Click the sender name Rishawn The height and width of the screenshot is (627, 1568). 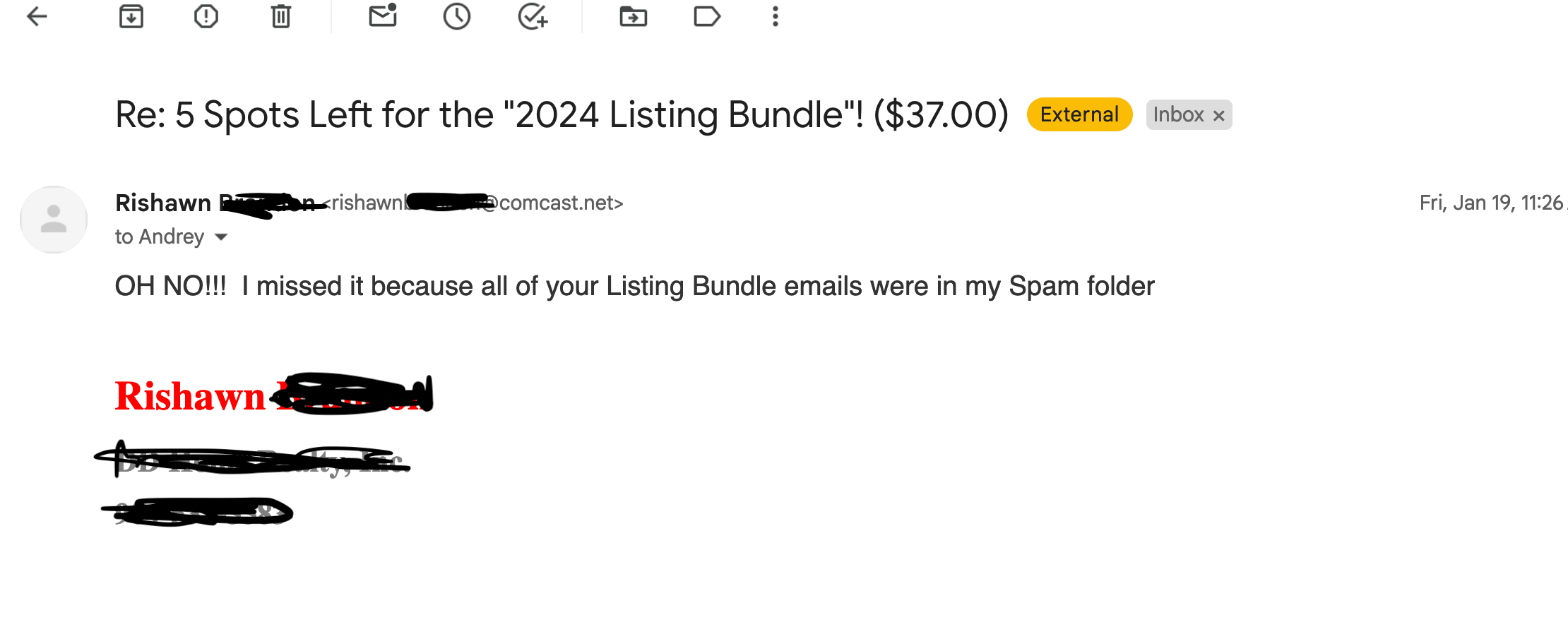(x=163, y=203)
